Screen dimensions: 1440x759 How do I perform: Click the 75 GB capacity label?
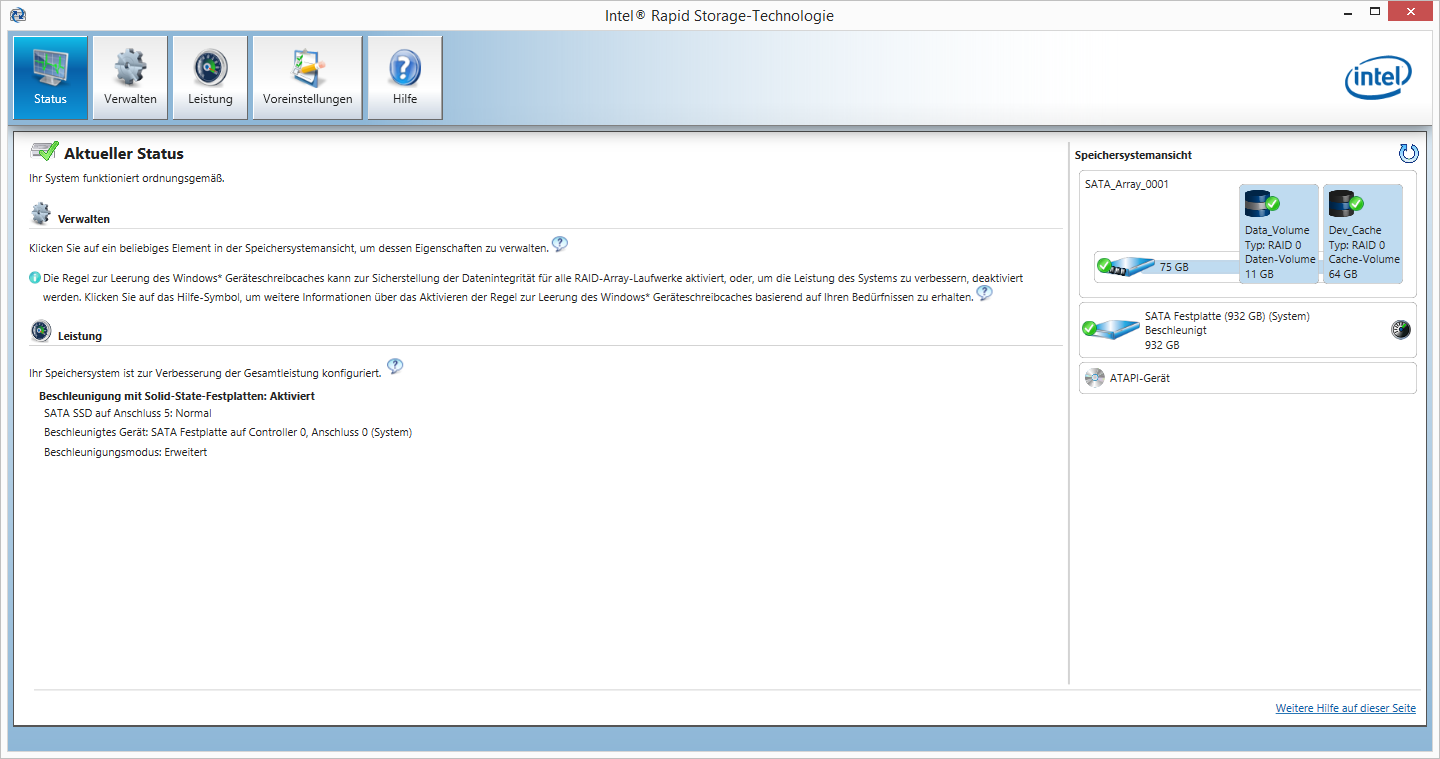pos(1174,267)
